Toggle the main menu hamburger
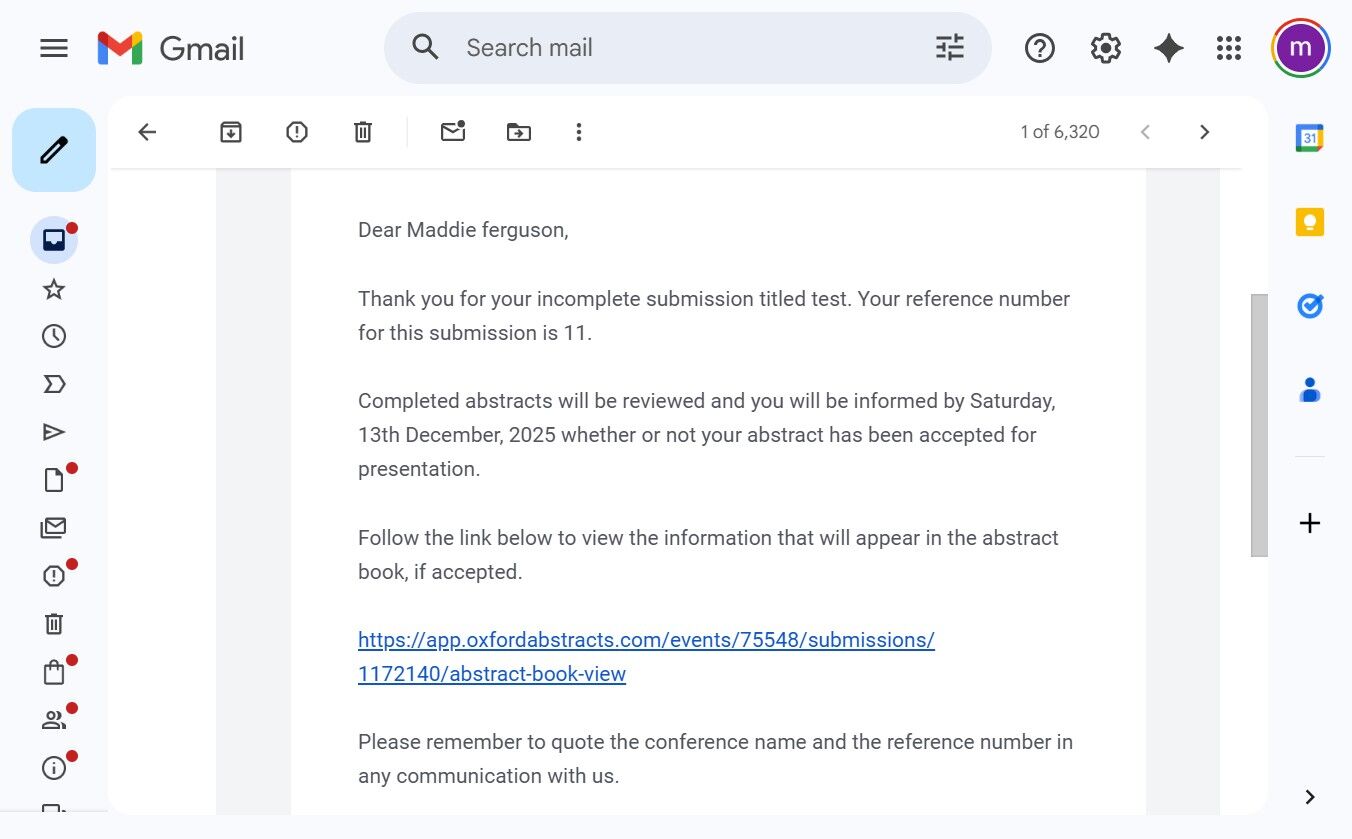Image resolution: width=1352 pixels, height=839 pixels. pos(54,48)
